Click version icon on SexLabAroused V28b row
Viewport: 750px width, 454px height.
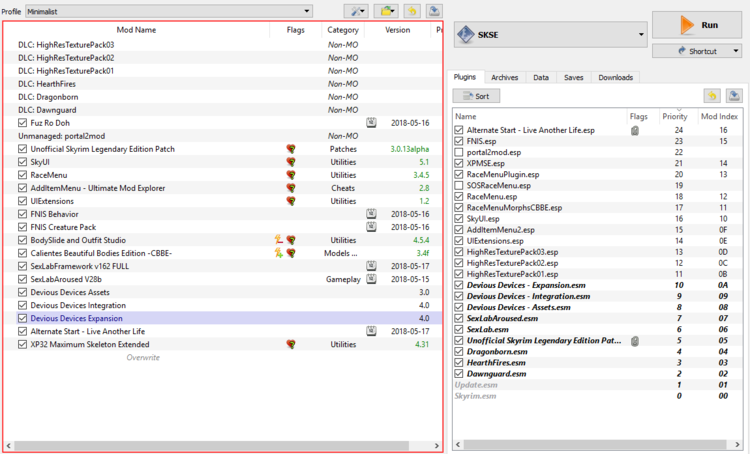coord(371,279)
